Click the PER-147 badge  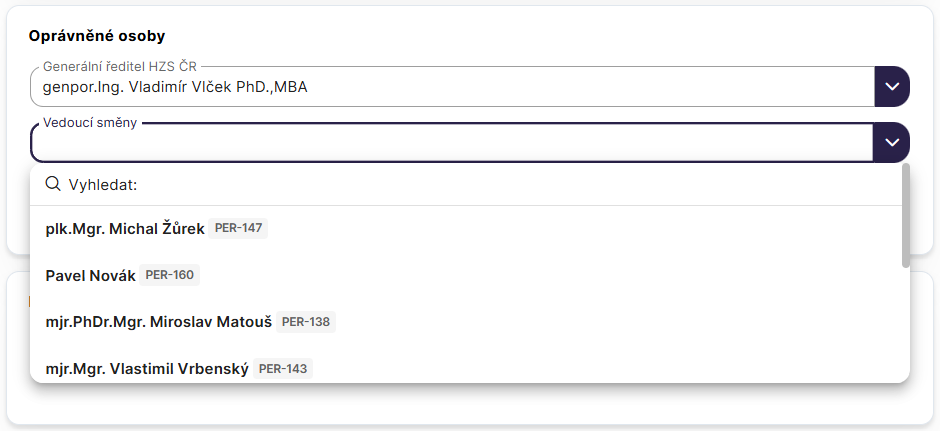(239, 229)
